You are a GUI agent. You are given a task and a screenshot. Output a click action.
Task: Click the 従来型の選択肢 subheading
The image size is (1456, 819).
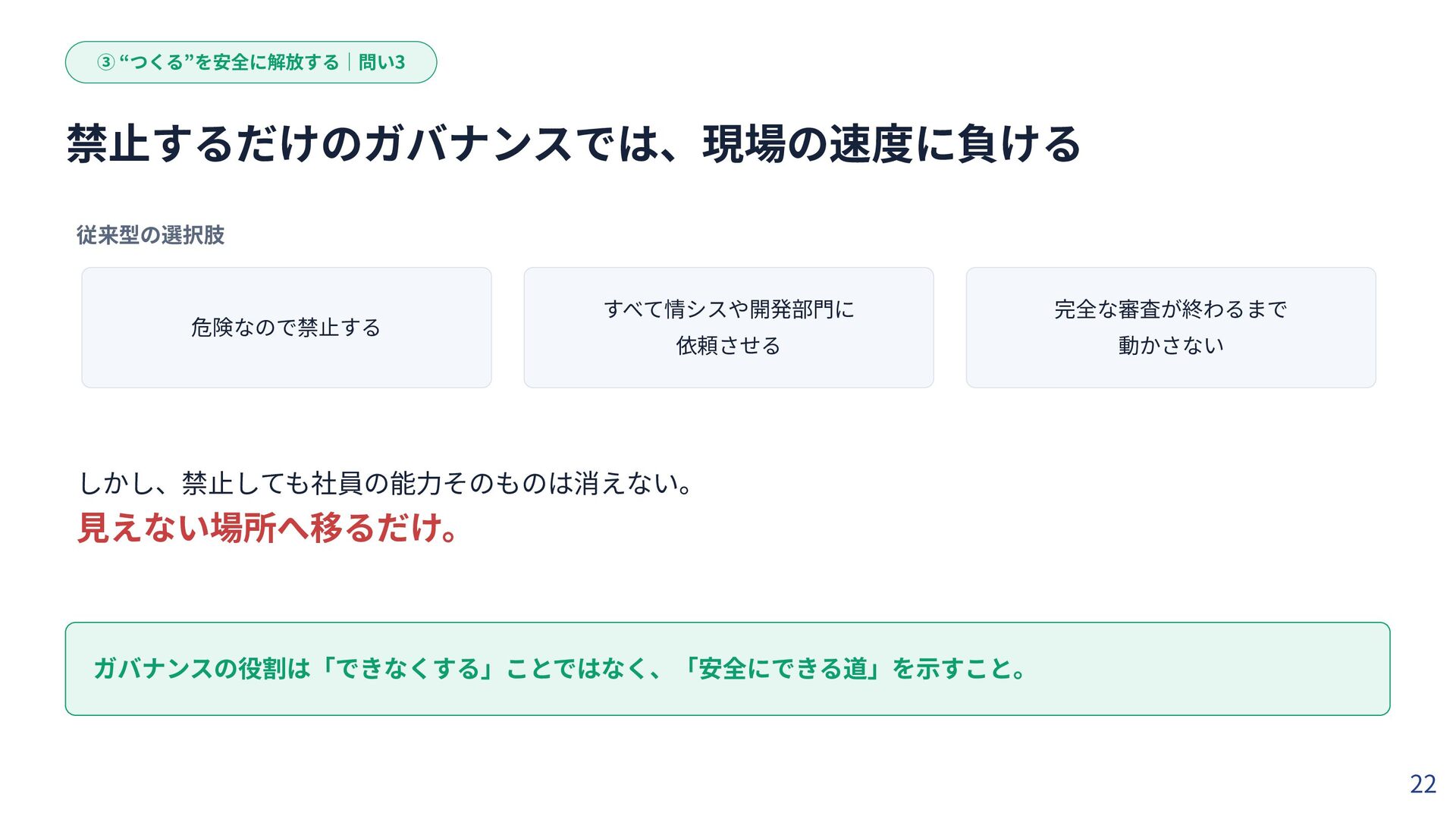150,235
